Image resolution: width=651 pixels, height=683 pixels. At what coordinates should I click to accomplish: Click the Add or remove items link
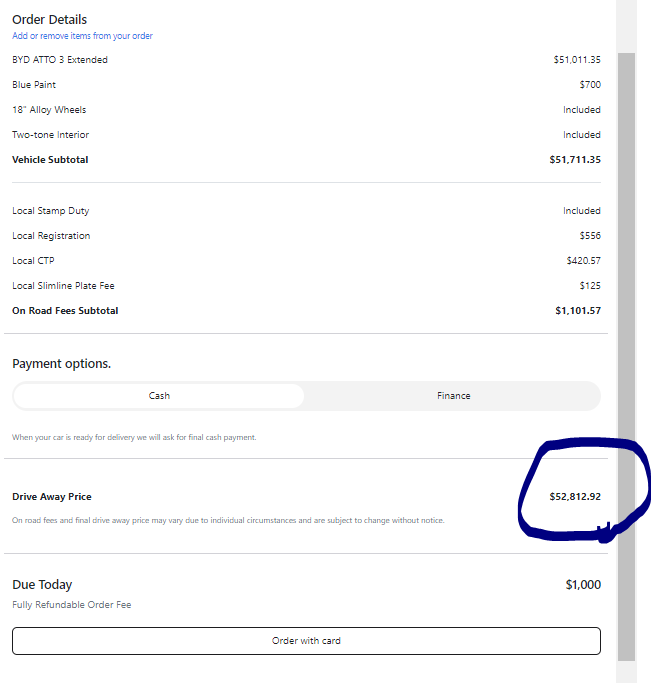pyautogui.click(x=82, y=36)
